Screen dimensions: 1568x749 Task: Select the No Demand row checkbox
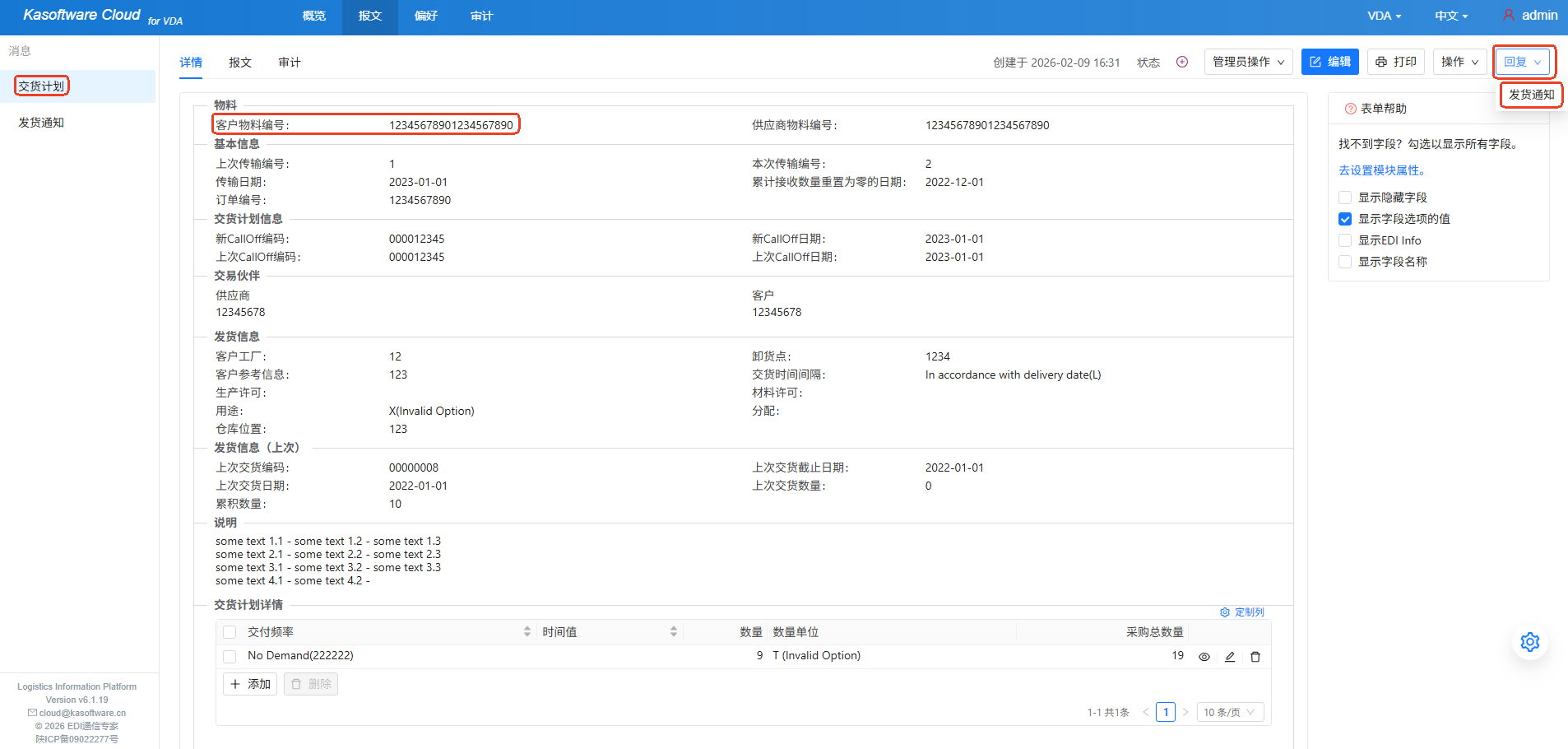(230, 656)
